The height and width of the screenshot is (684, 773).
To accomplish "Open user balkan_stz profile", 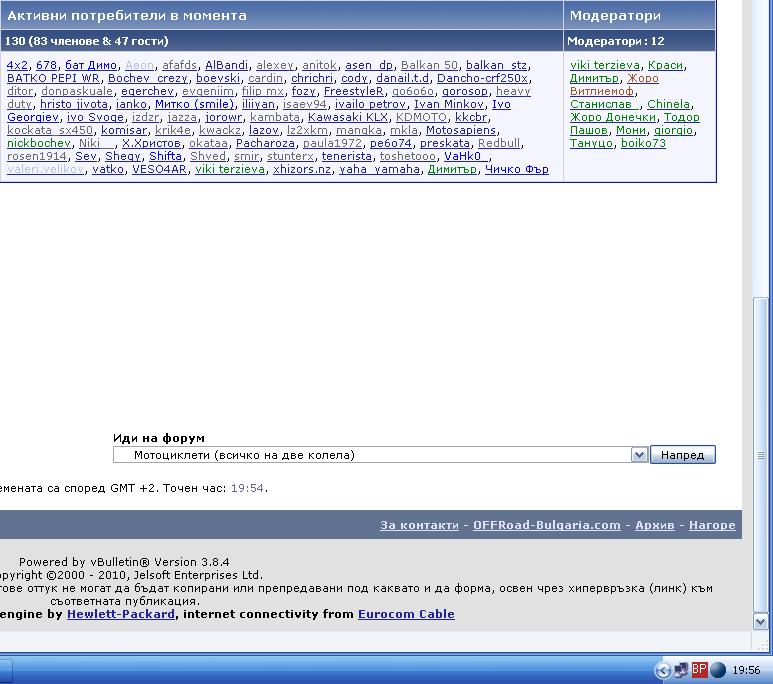I will coord(496,65).
